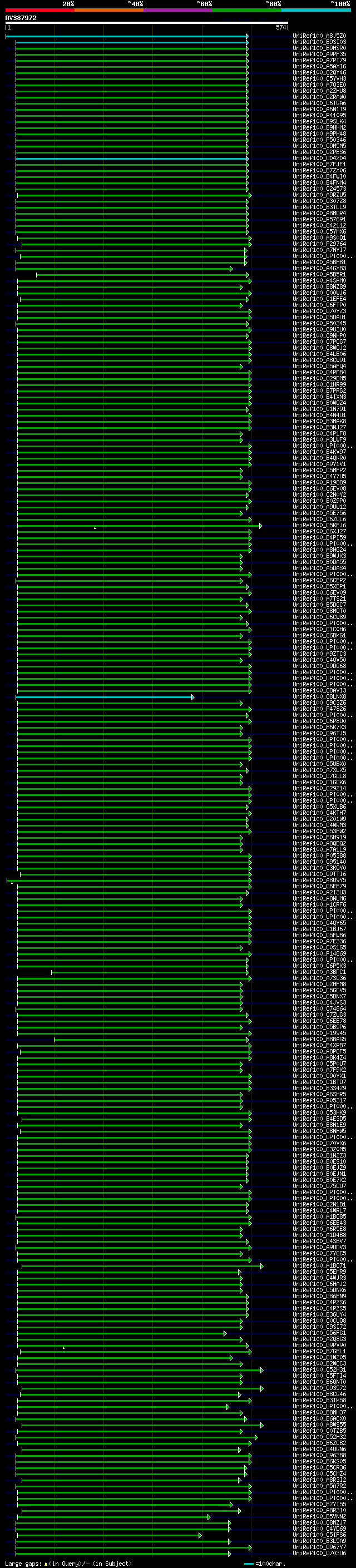Select label UniRef100_Q9TTI6
356x1568 pixels.
pyautogui.click(x=319, y=874)
